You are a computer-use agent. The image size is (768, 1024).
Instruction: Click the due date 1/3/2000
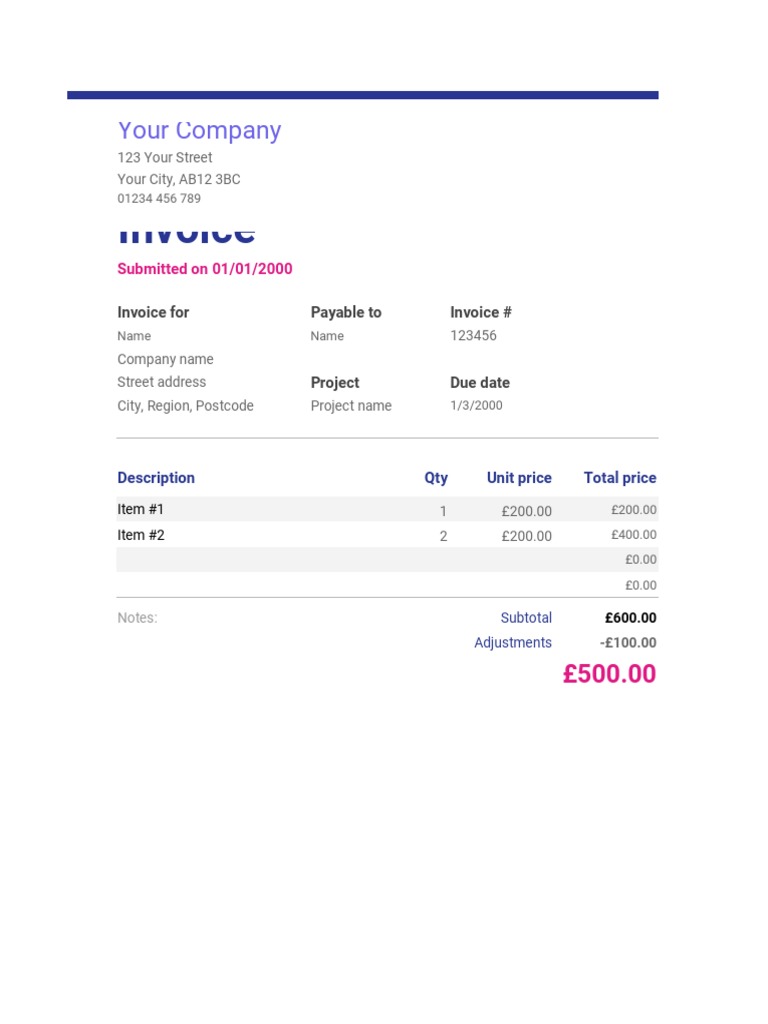[476, 406]
